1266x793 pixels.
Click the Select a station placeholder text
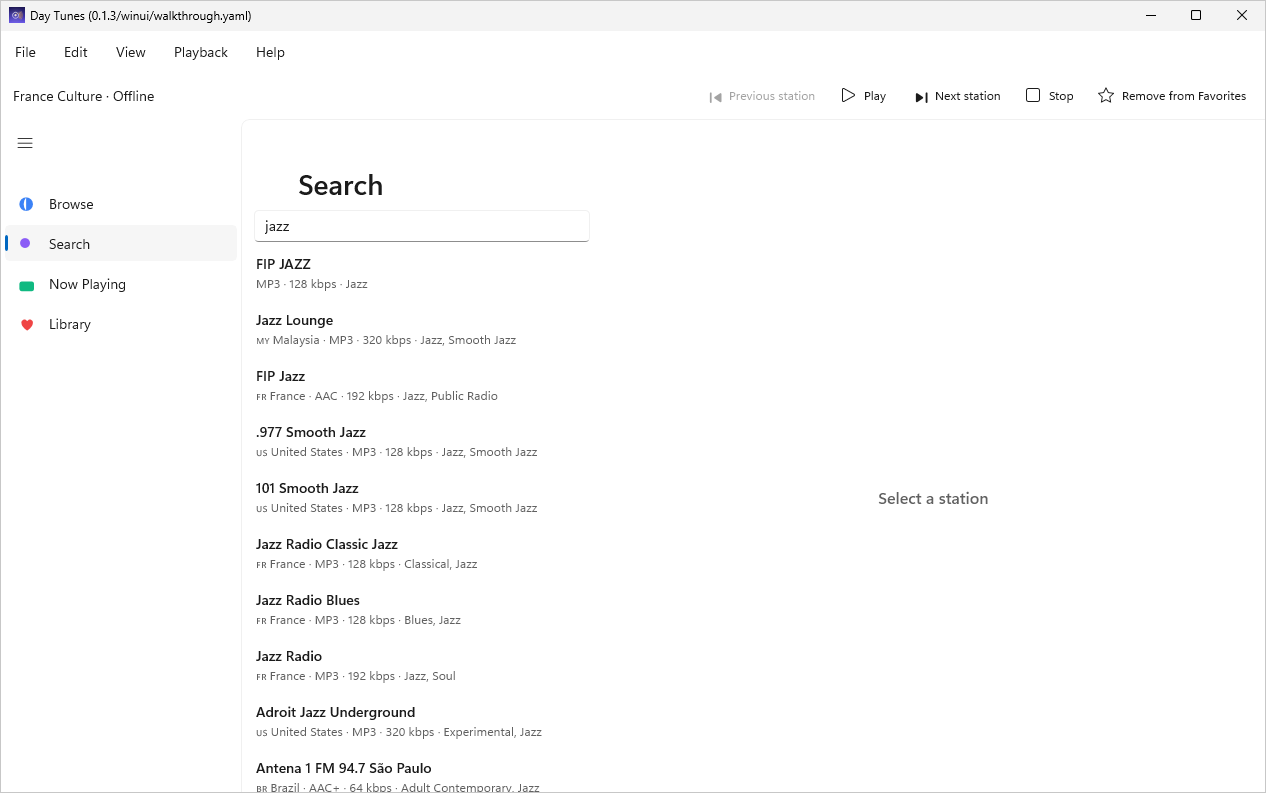pos(933,498)
